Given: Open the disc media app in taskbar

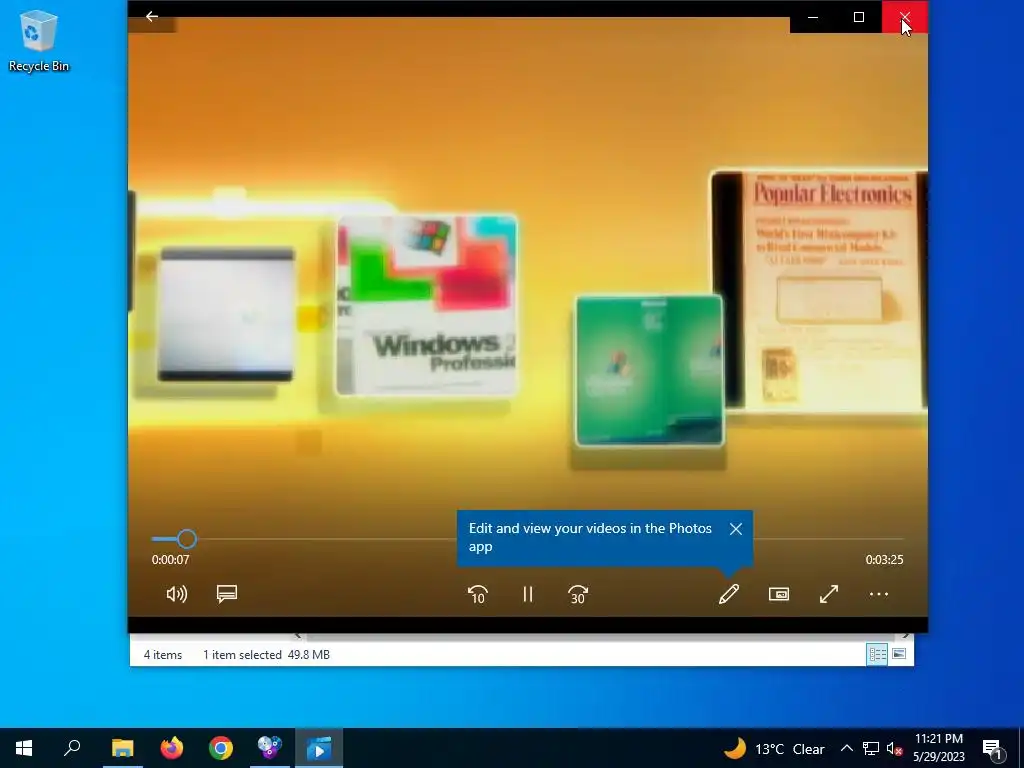Looking at the screenshot, I should pyautogui.click(x=270, y=748).
